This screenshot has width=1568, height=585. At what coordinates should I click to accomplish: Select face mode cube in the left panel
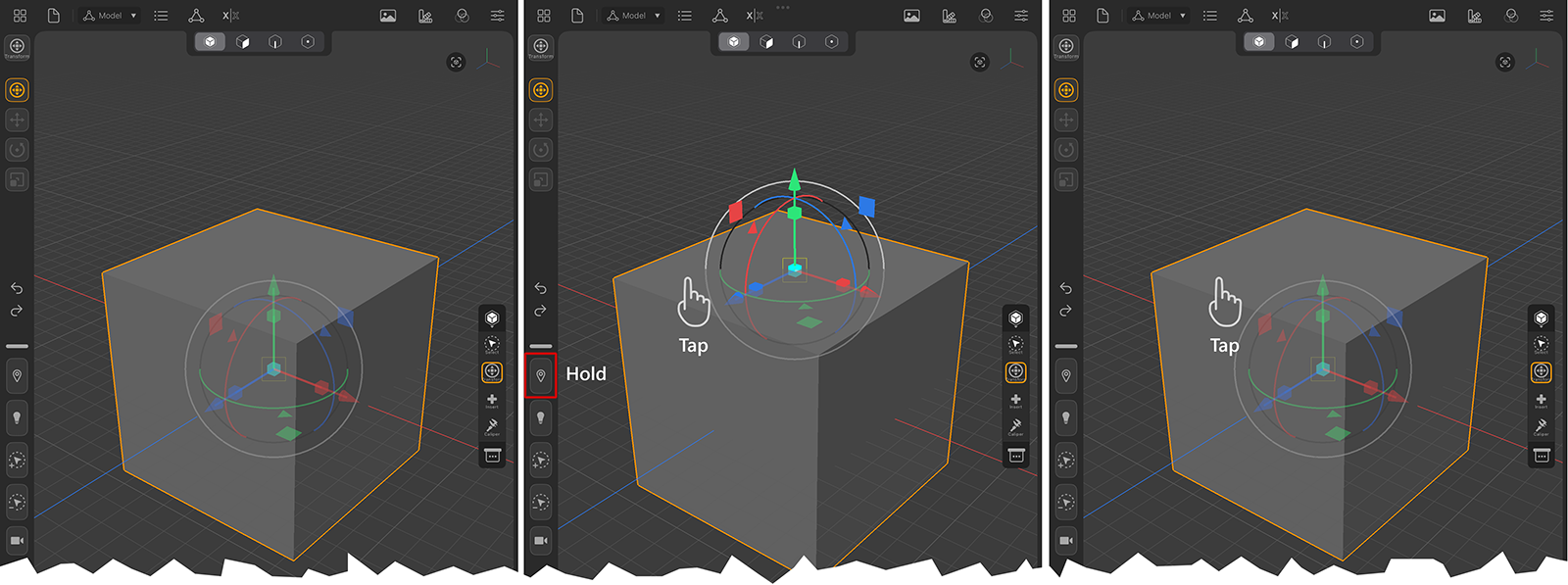243,42
